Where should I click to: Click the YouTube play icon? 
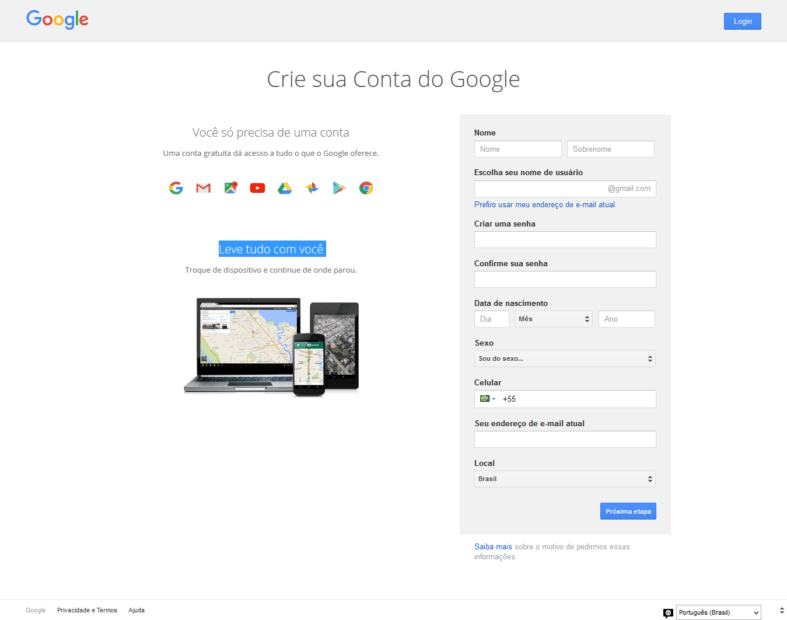pyautogui.click(x=257, y=188)
